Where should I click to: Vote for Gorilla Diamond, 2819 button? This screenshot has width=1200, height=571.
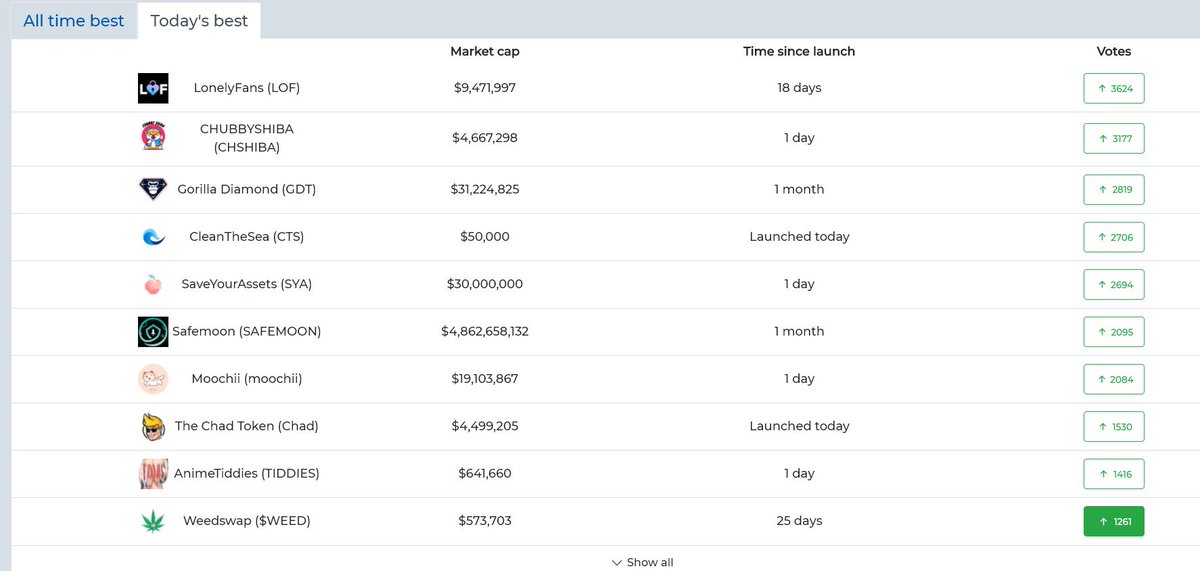point(1114,189)
